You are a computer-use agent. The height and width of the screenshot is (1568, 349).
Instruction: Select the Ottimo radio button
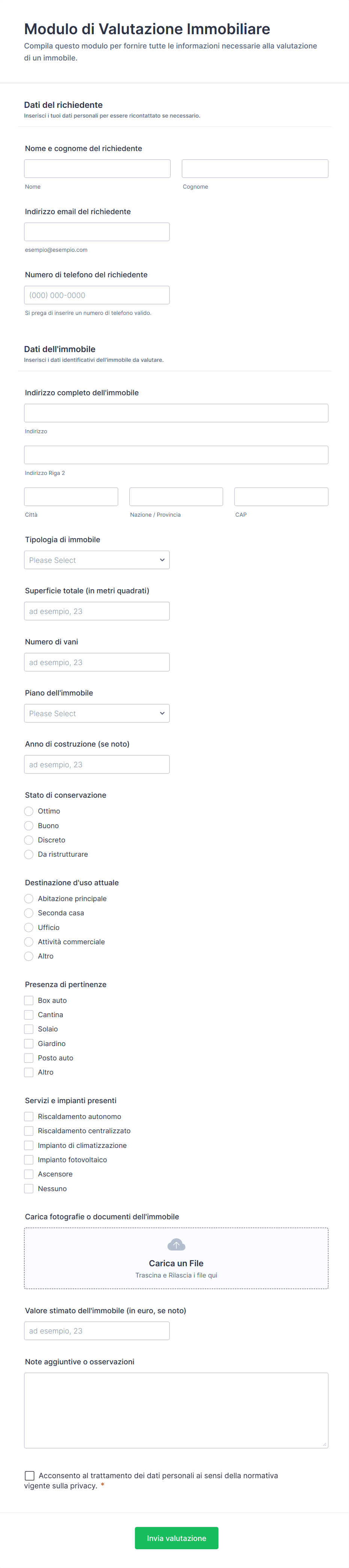(x=29, y=811)
